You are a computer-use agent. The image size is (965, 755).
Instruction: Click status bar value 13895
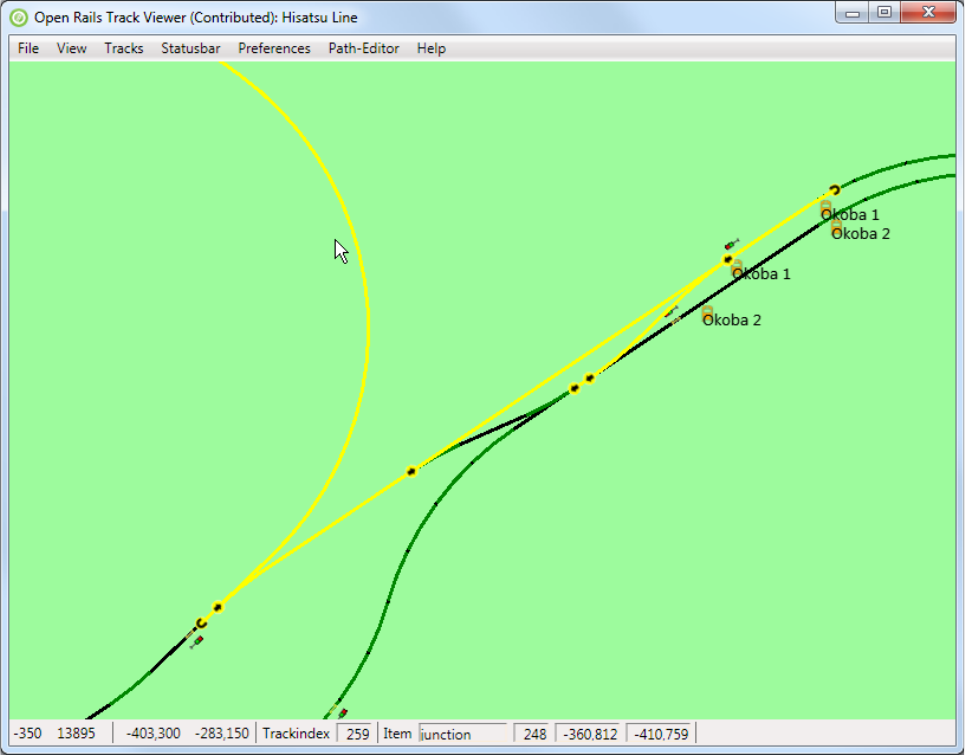pos(76,733)
